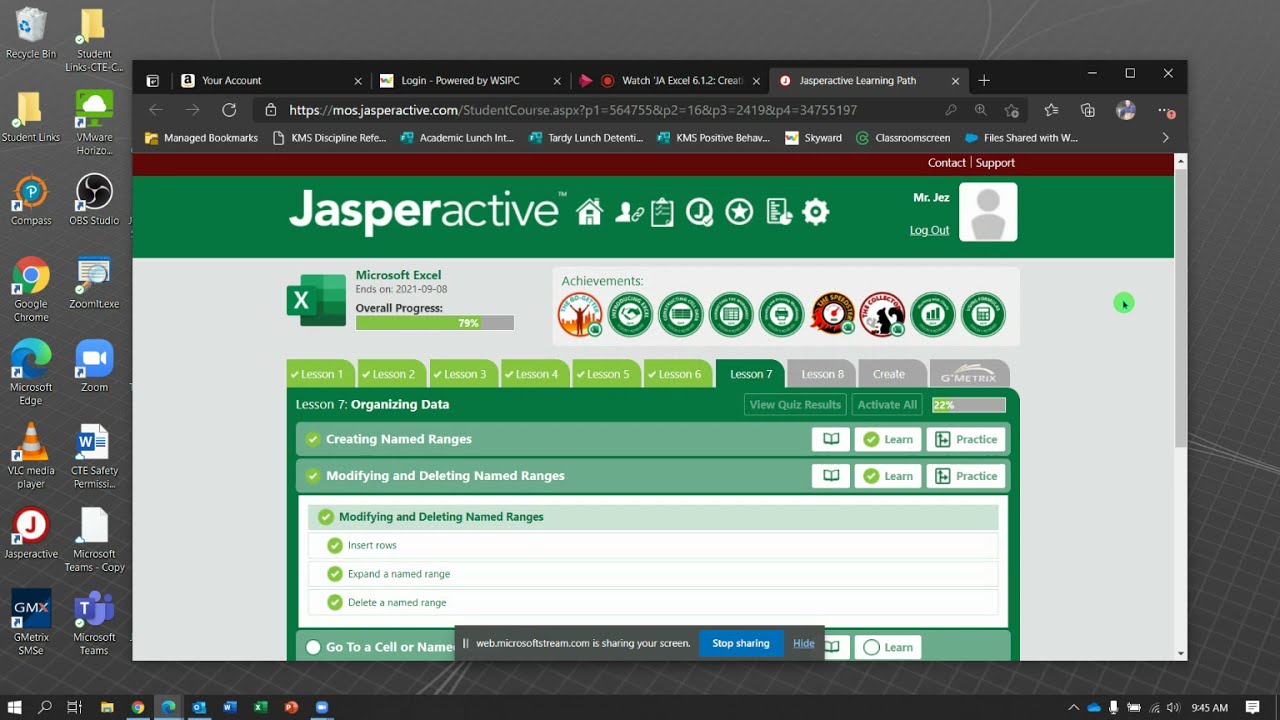1280x720 pixels.
Task: Click Activate All button
Action: click(x=887, y=405)
